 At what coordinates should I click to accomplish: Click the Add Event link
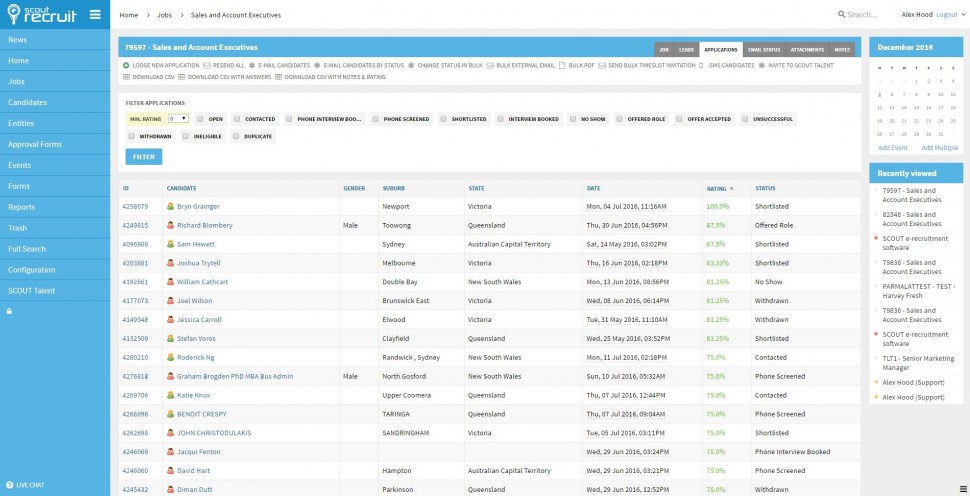click(x=893, y=148)
